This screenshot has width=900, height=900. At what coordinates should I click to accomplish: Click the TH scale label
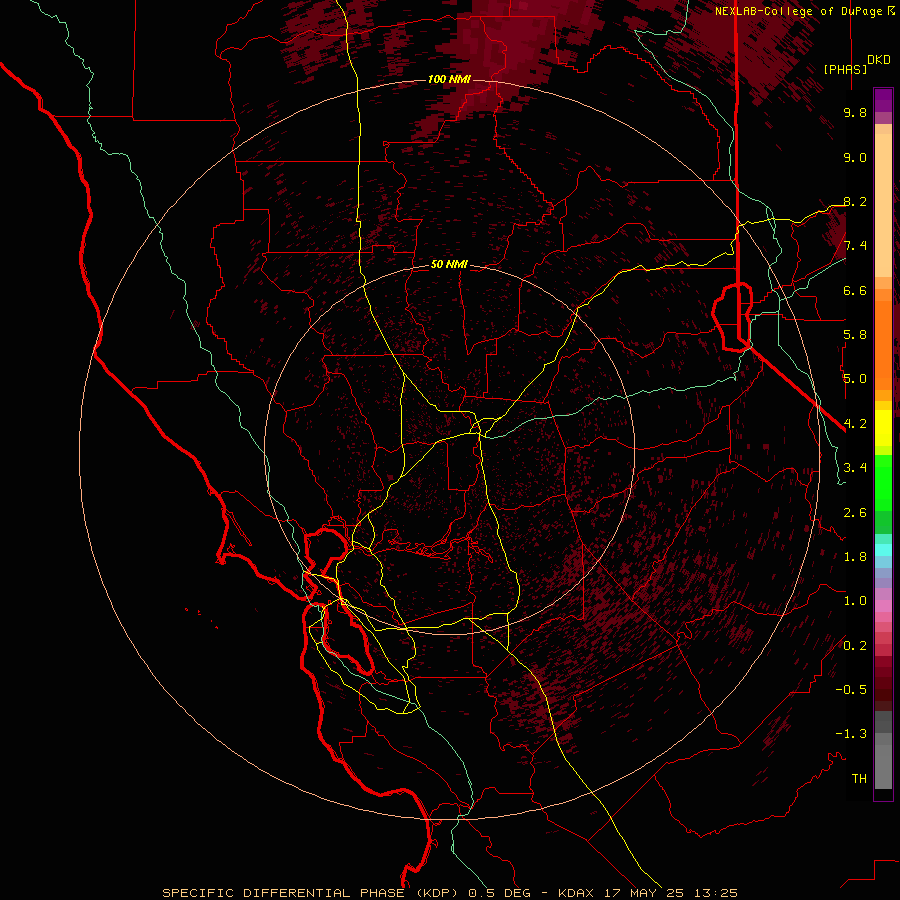tap(859, 779)
